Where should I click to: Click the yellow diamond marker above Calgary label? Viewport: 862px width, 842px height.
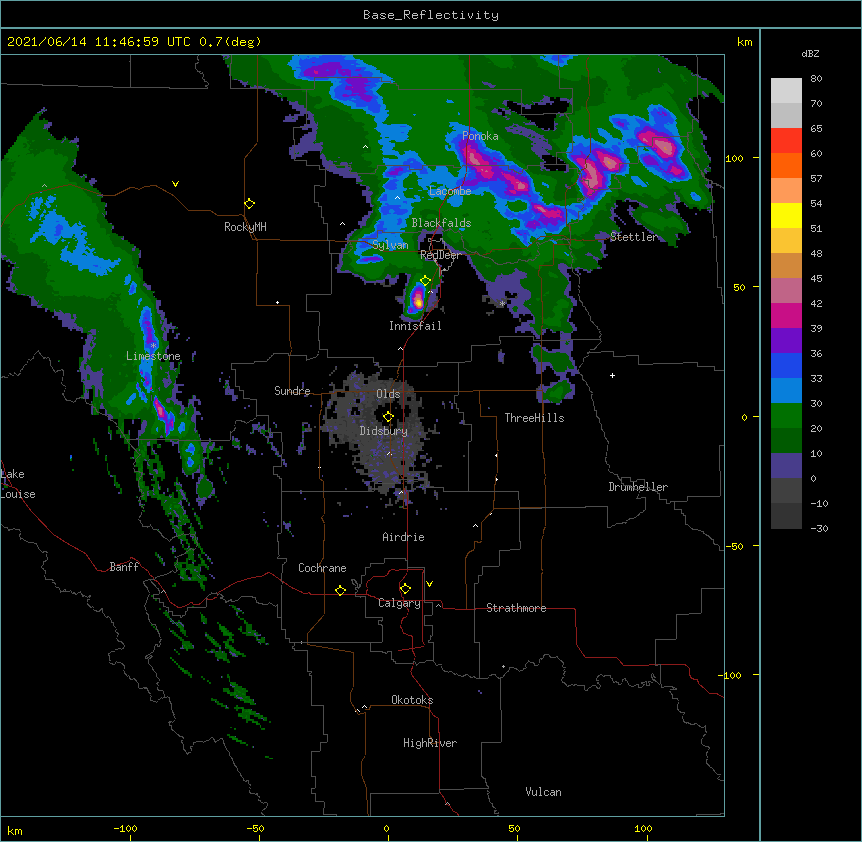(x=405, y=589)
